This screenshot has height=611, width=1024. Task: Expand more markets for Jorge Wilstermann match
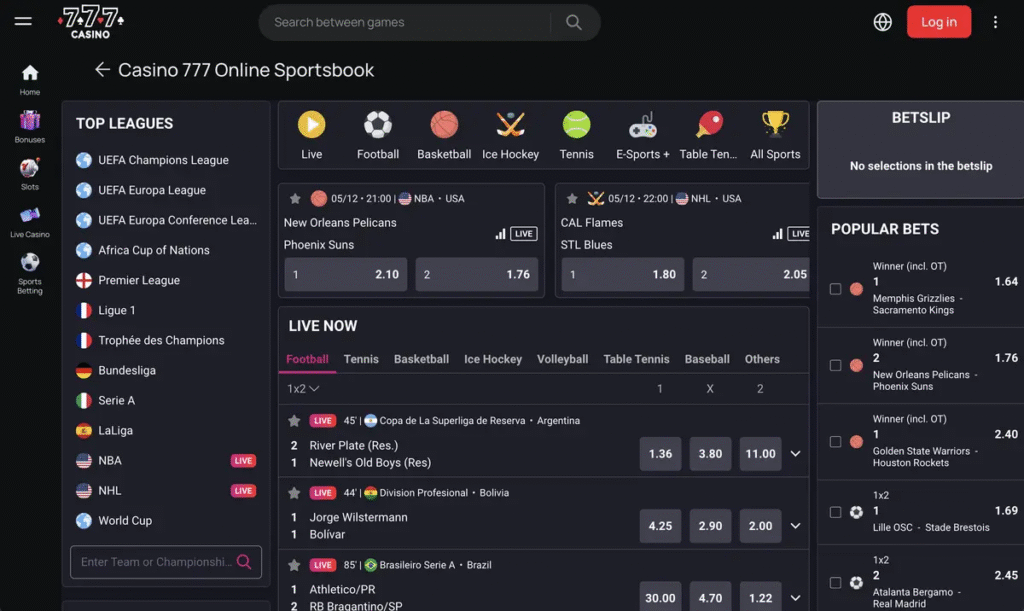point(795,525)
